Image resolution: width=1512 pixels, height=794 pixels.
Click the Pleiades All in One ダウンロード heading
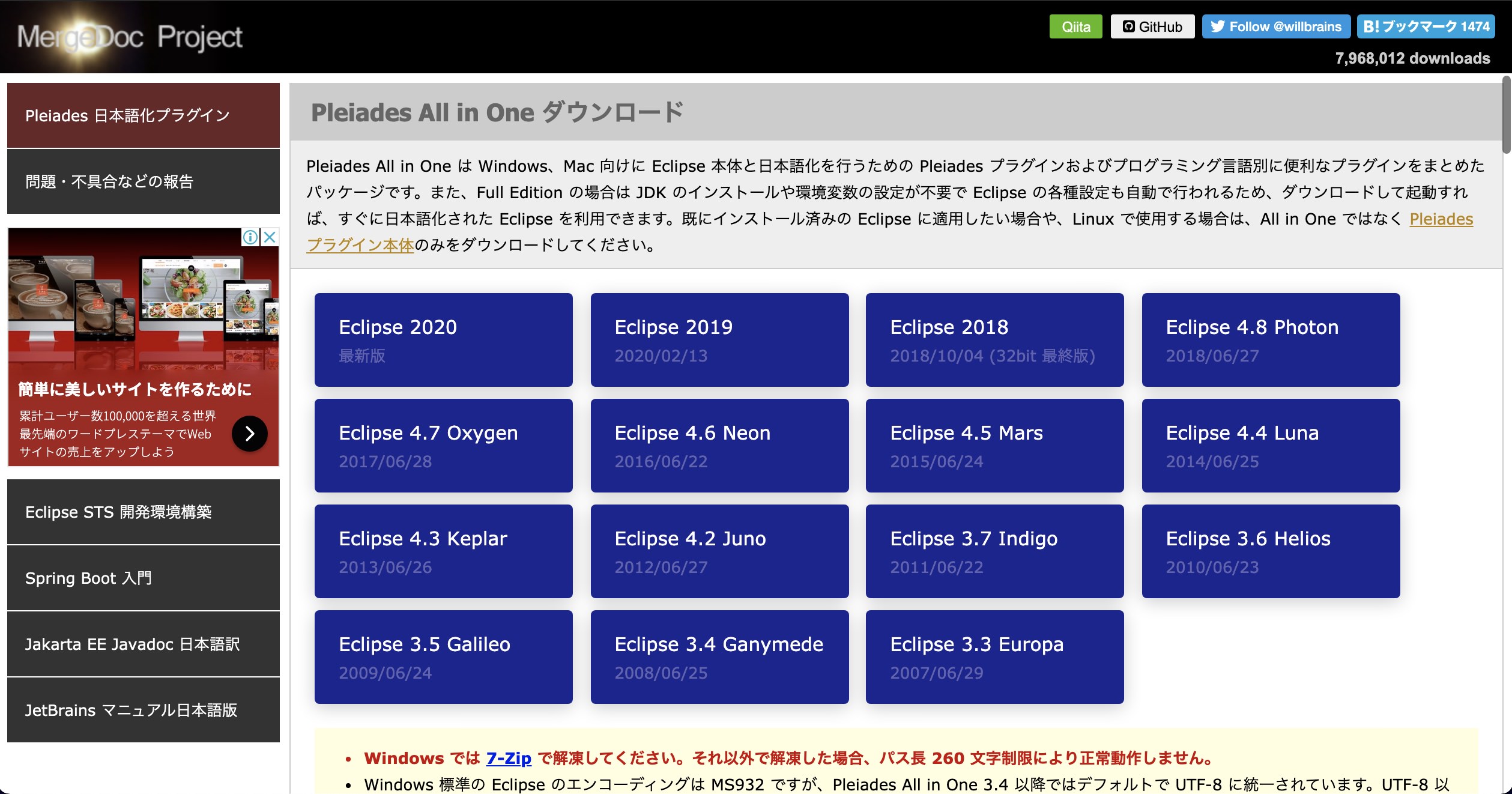click(497, 112)
